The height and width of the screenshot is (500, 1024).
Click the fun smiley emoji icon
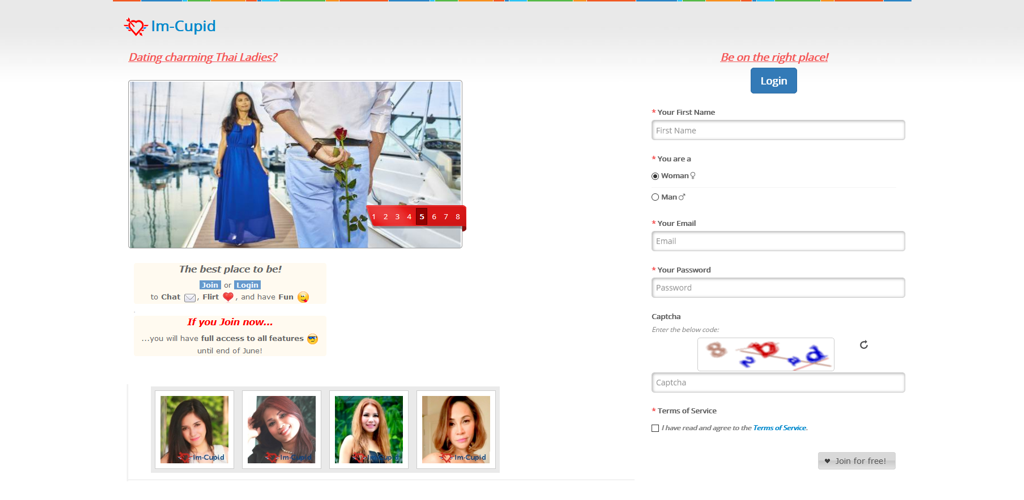click(x=303, y=297)
